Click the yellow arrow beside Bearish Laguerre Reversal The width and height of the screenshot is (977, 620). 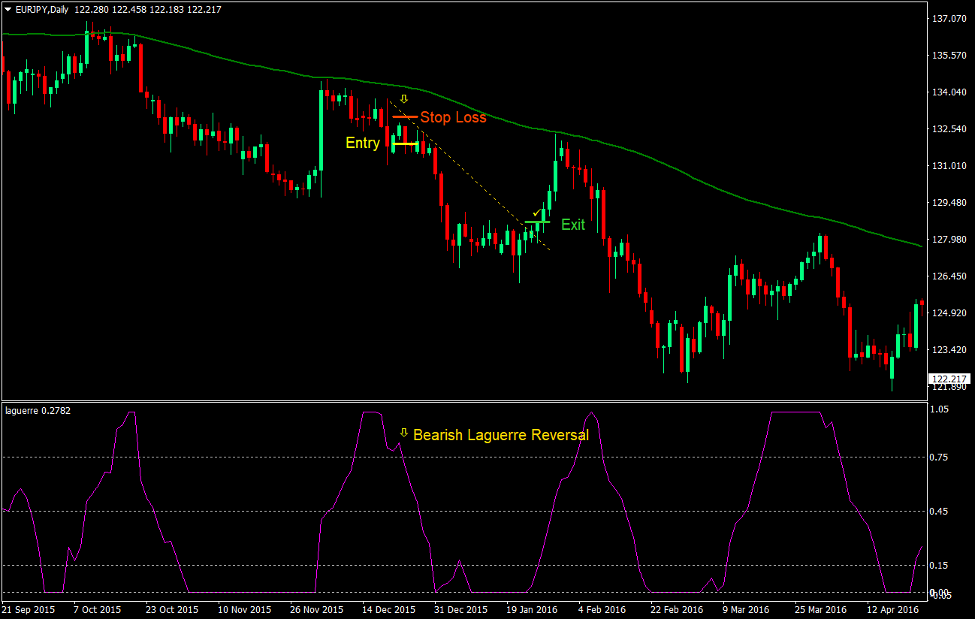pyautogui.click(x=404, y=434)
